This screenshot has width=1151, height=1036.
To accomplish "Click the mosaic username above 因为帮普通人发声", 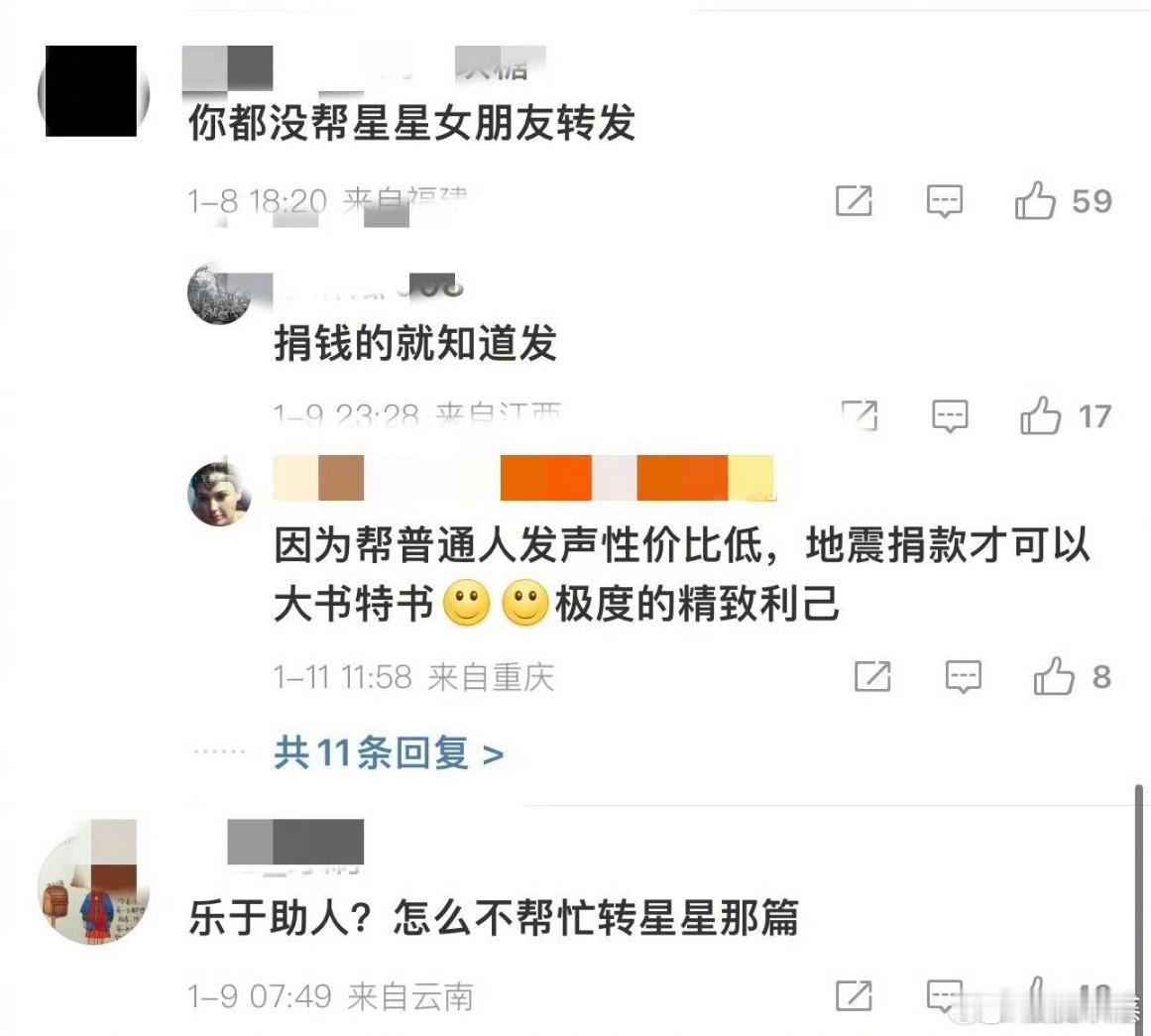I will point(524,478).
